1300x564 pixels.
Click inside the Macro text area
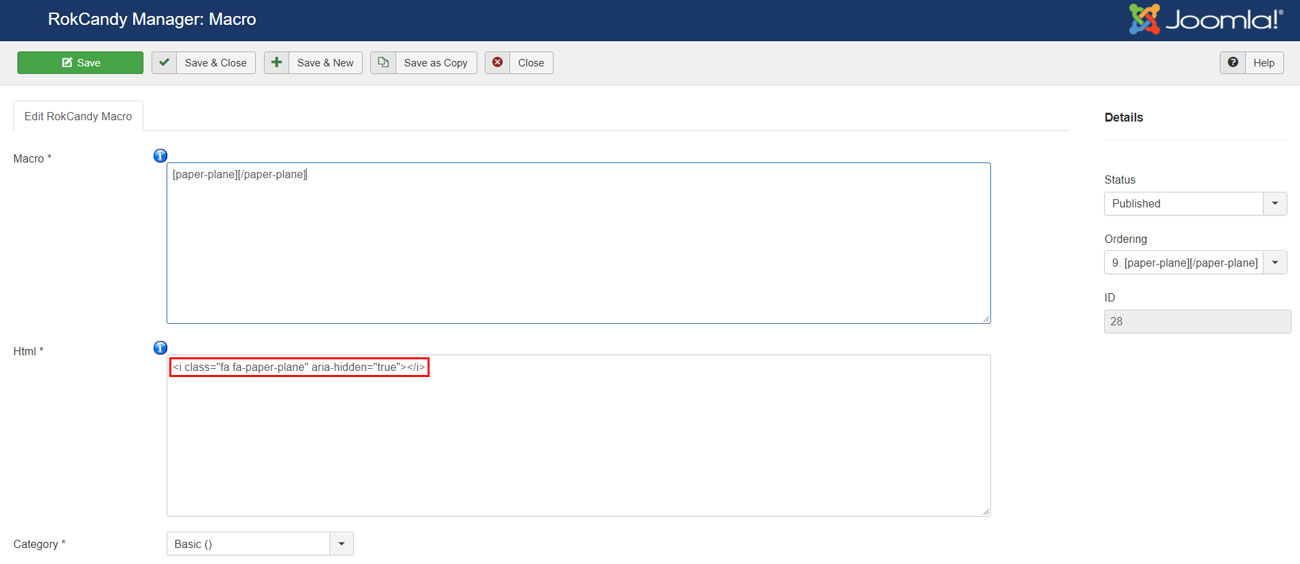(x=578, y=243)
